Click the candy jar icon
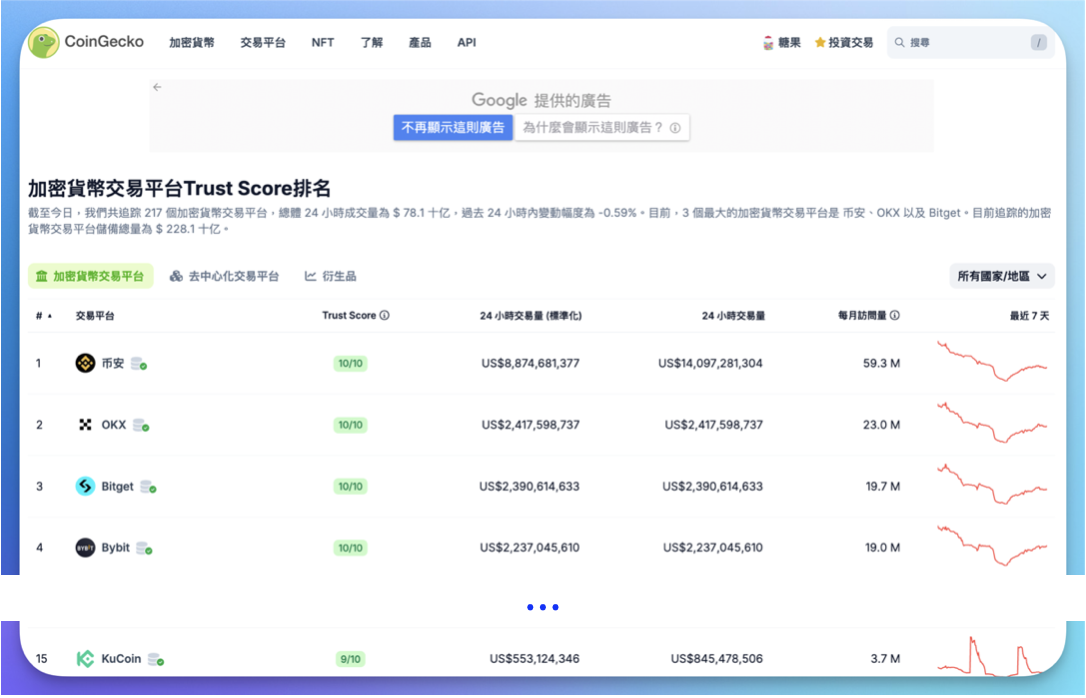The image size is (1086, 698). coord(768,42)
